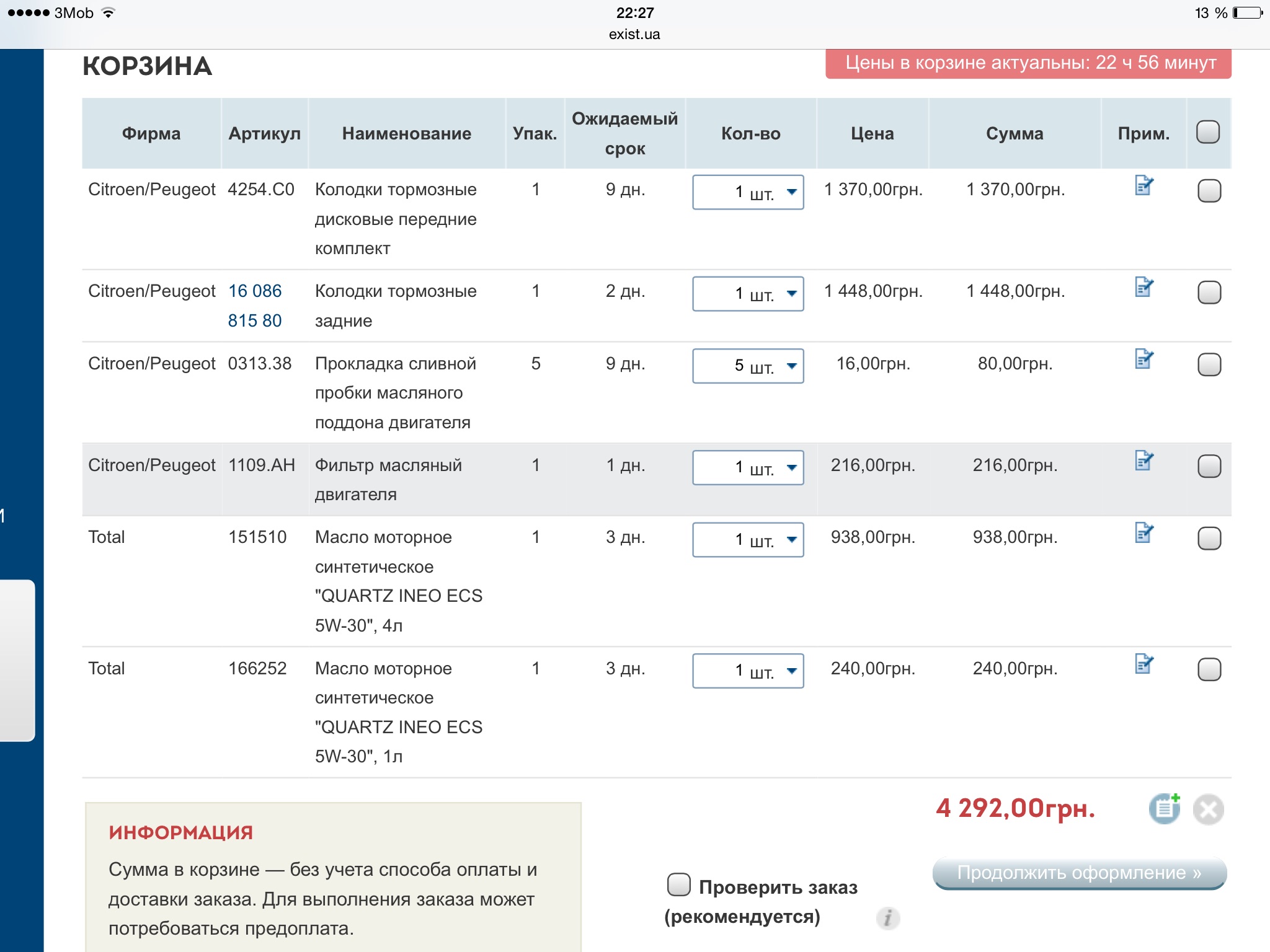Screen dimensions: 1270x952
Task: Edit note for rear brake pads item
Action: 1143,287
